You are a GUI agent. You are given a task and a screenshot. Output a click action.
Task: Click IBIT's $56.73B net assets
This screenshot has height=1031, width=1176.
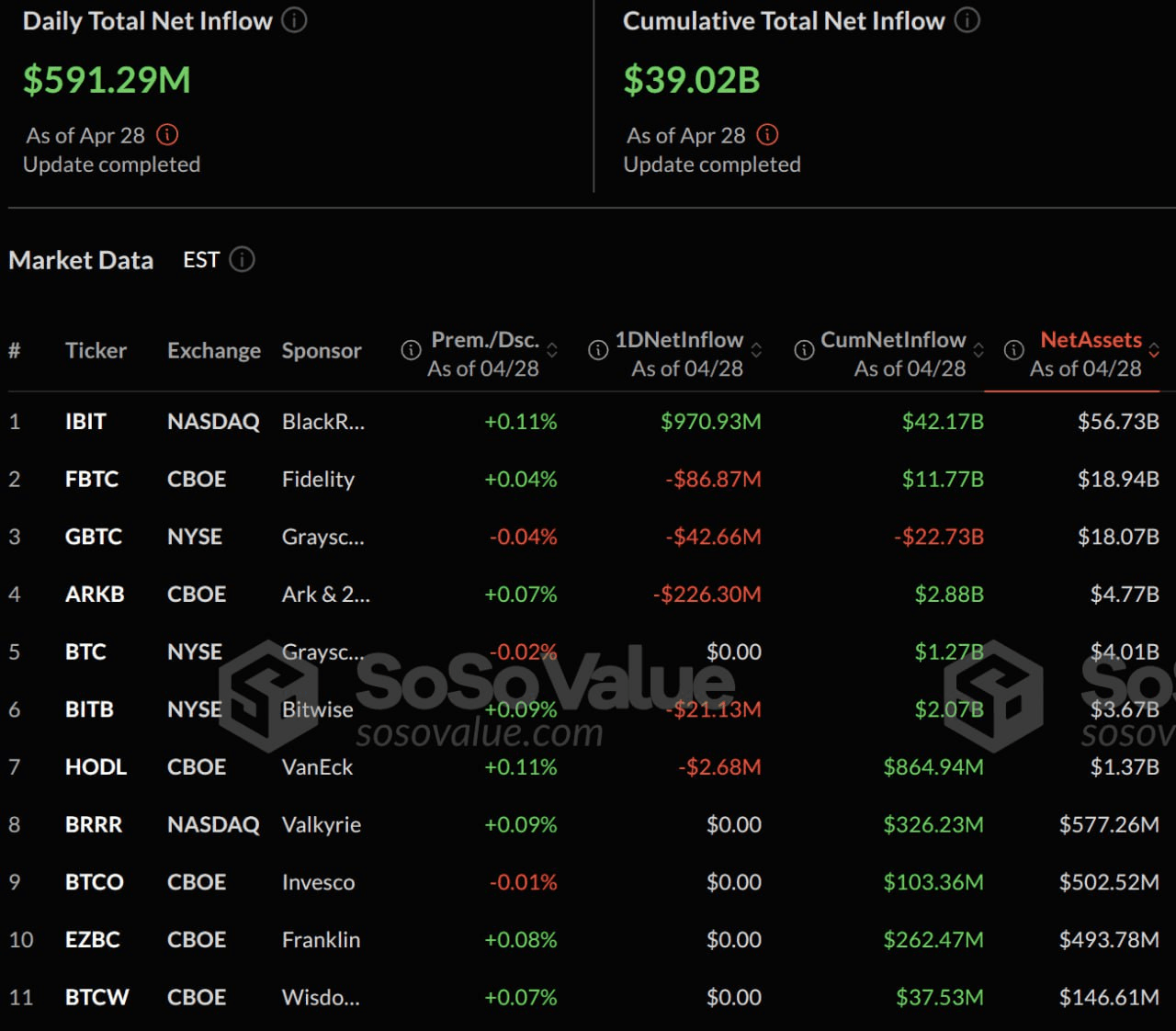(x=1118, y=422)
